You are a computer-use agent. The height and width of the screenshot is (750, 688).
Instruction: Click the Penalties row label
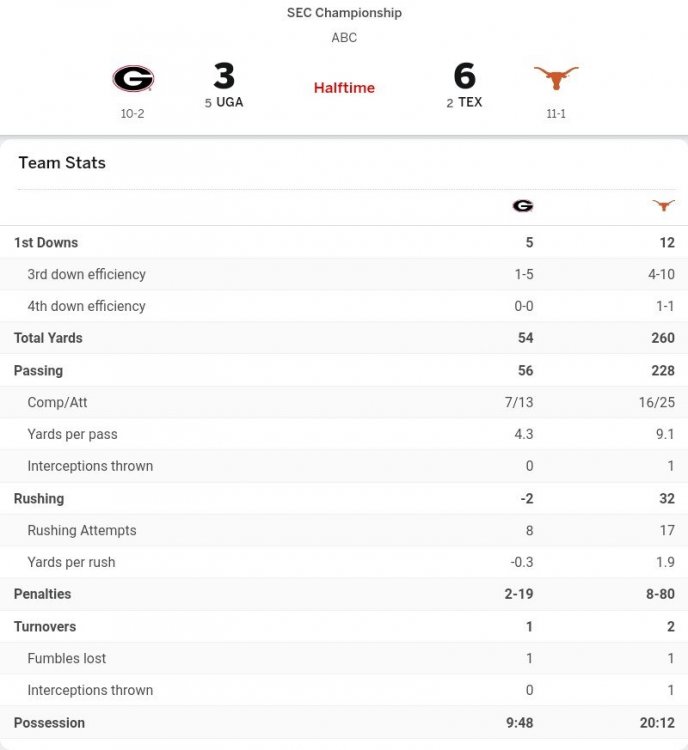click(43, 594)
